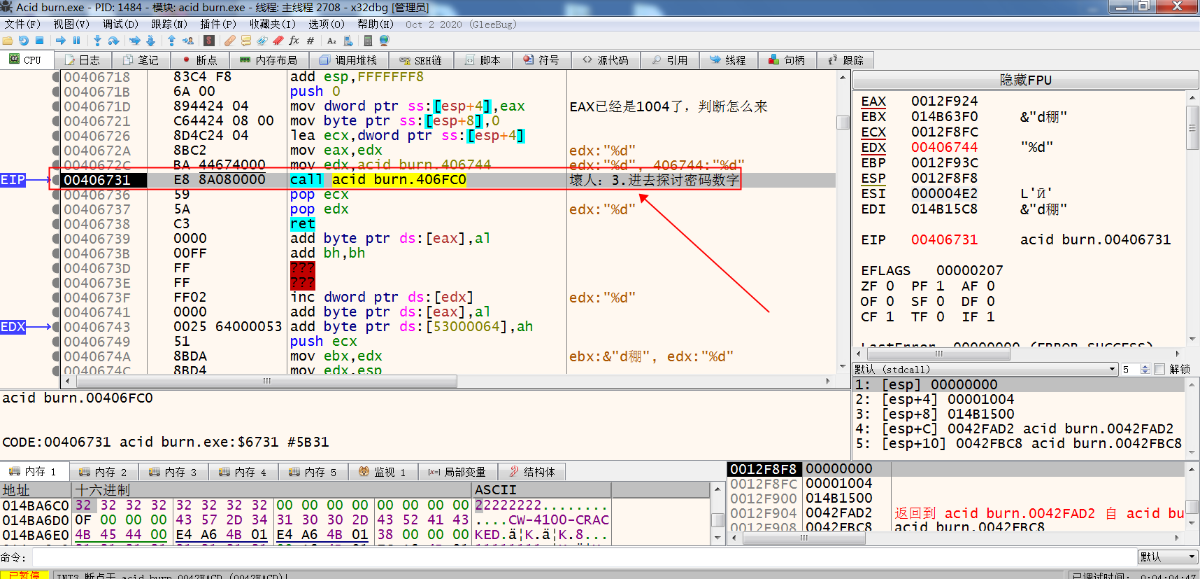Screen dimensions: 1200x579
Task: Open the Scylla plugin icon
Action: click(209, 41)
